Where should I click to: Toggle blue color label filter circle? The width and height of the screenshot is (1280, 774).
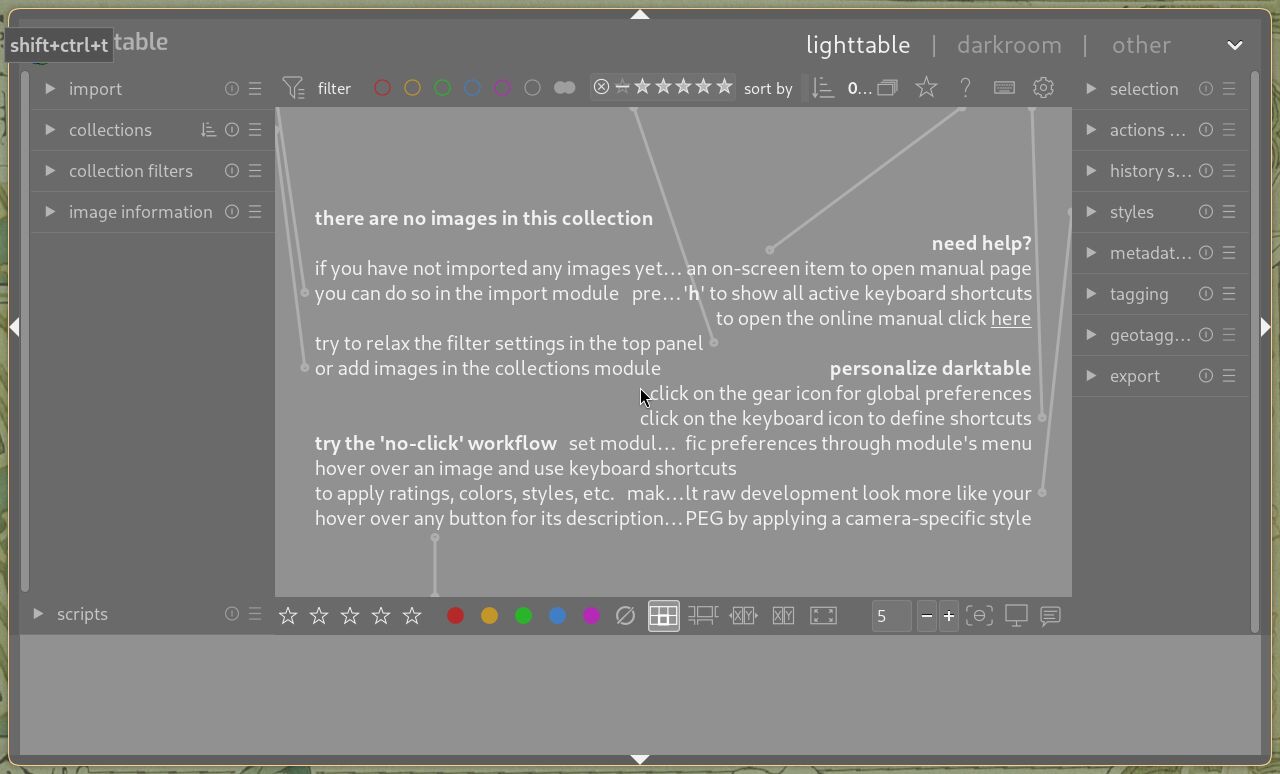pos(472,88)
